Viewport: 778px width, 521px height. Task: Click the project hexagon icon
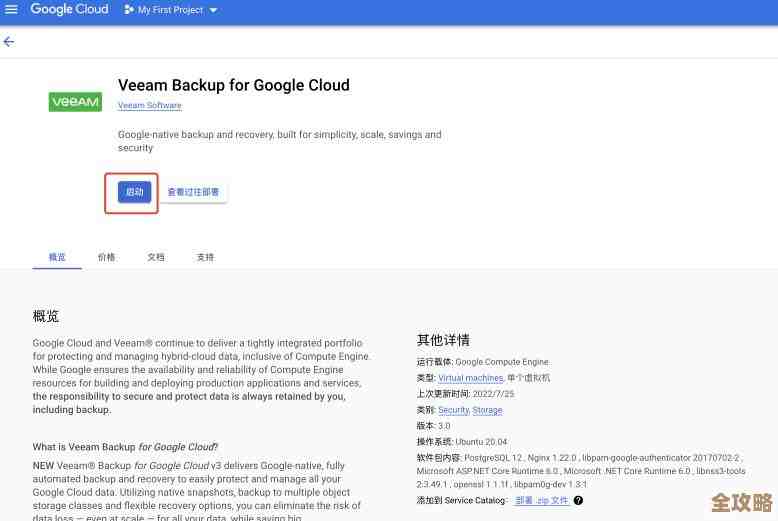pos(129,10)
